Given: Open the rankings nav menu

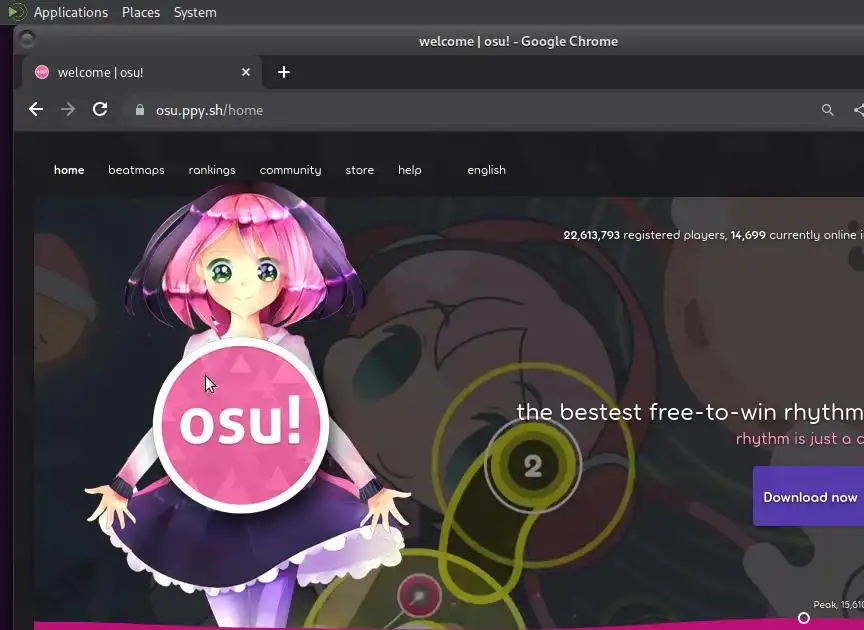Looking at the screenshot, I should pyautogui.click(x=212, y=170).
